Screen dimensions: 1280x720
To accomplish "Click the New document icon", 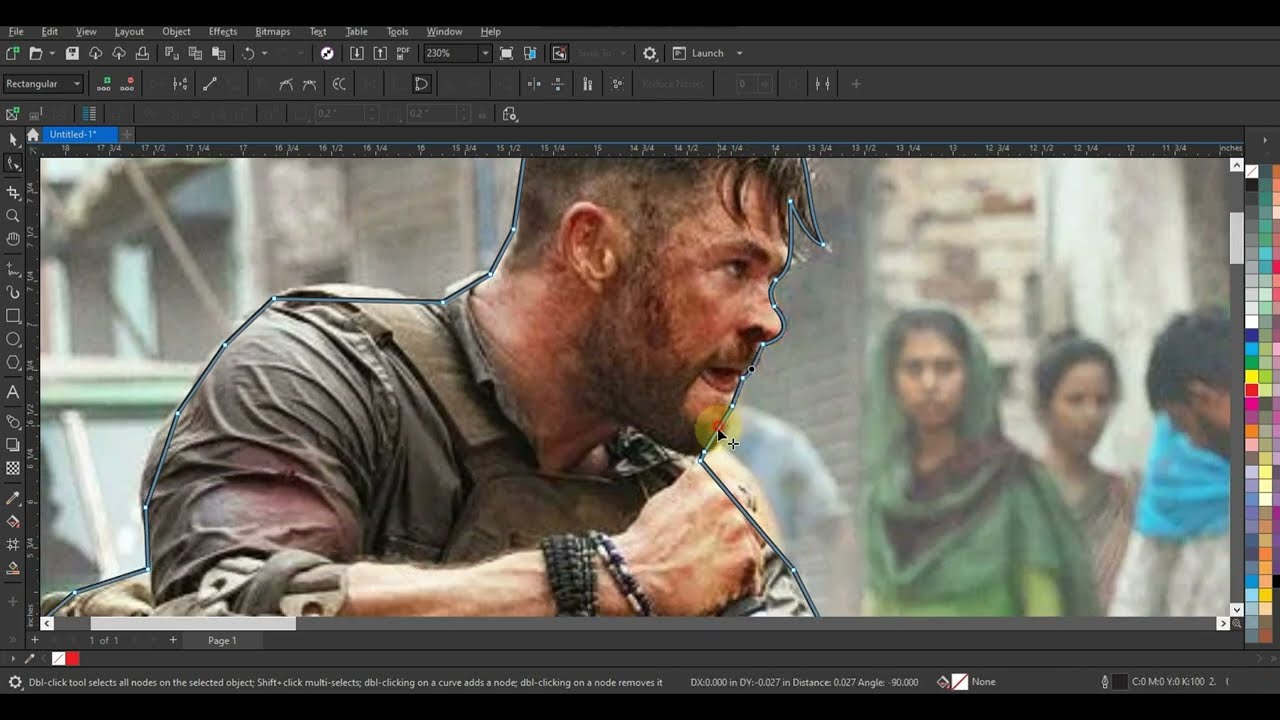I will (12, 53).
